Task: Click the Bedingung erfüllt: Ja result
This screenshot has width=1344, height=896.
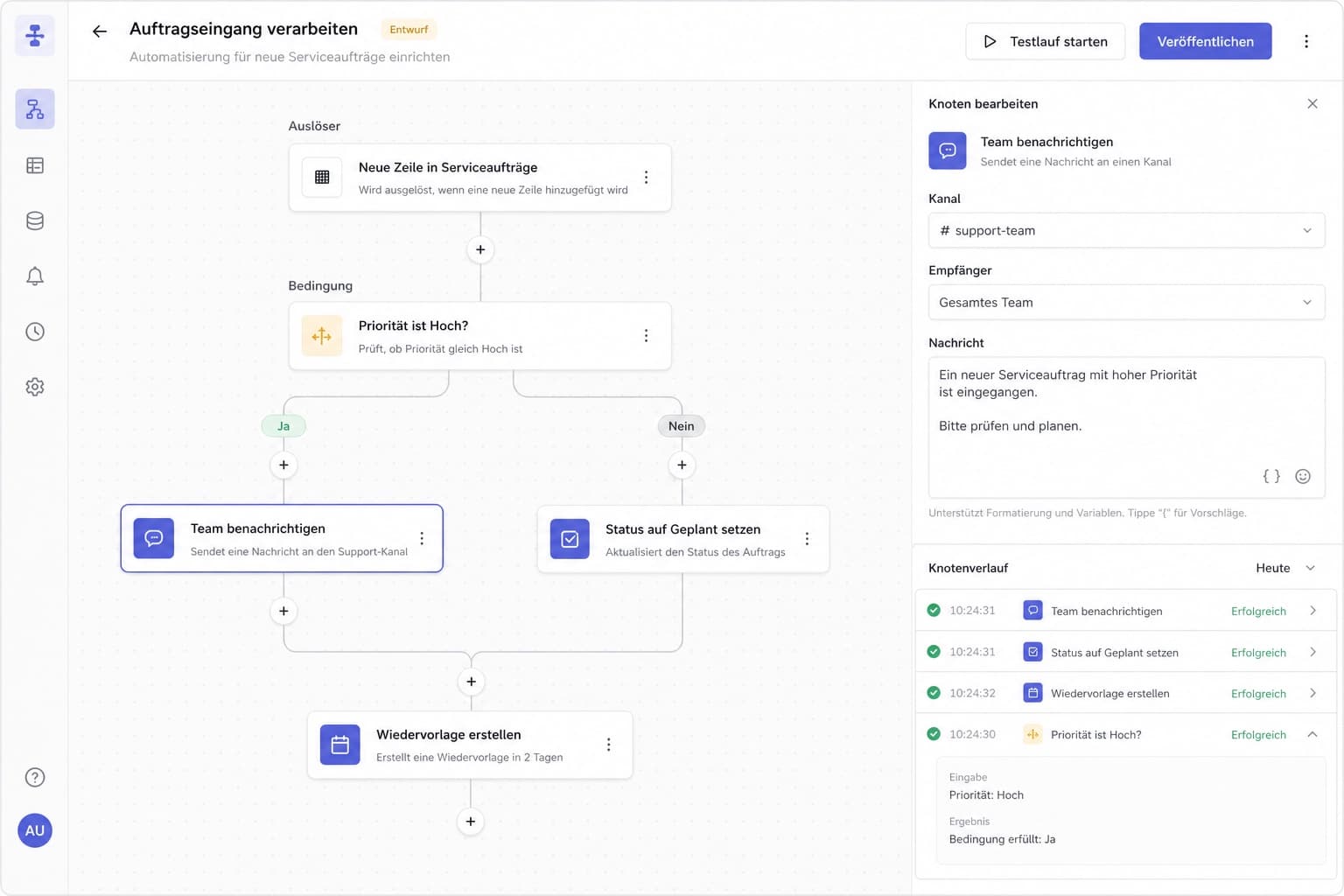Action: pyautogui.click(x=1002, y=839)
